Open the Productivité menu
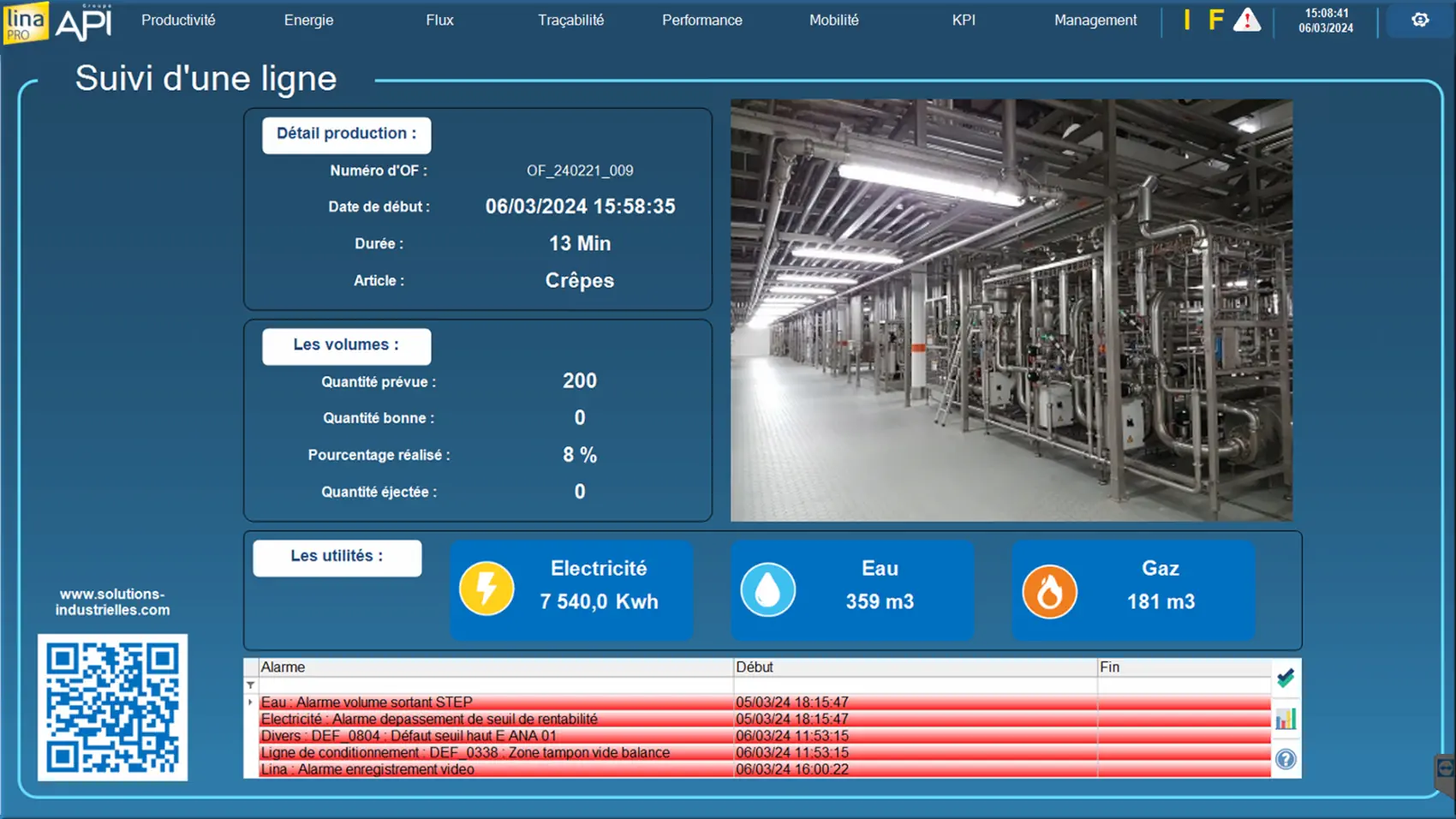 (178, 20)
